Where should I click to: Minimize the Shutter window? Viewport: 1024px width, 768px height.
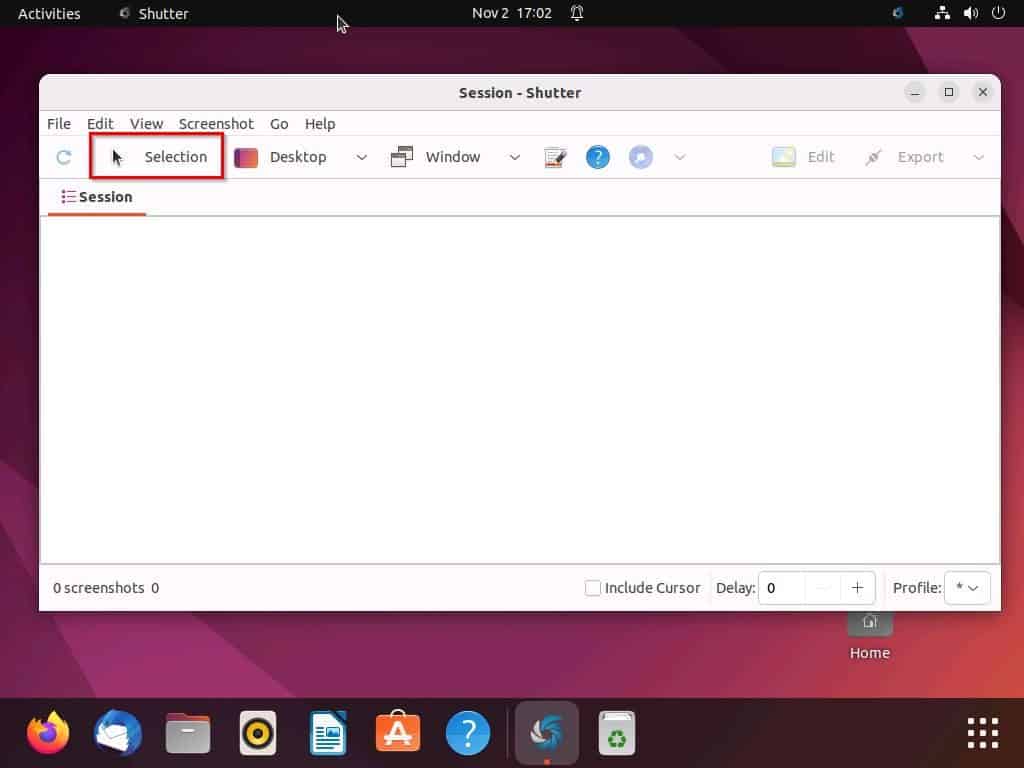click(915, 92)
